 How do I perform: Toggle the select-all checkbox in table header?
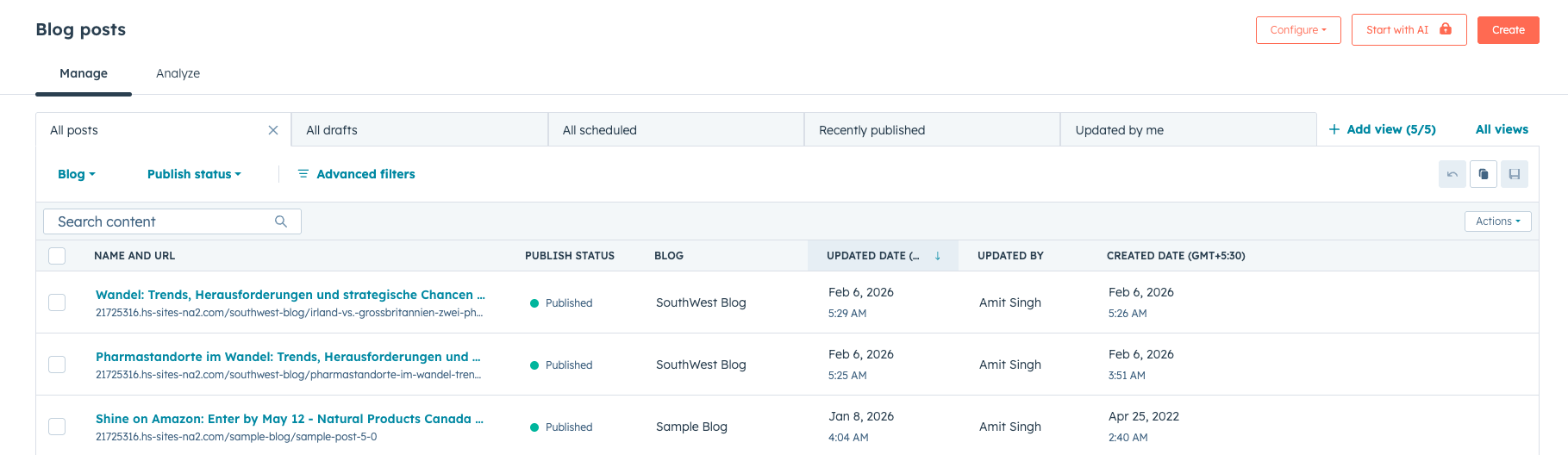[57, 256]
